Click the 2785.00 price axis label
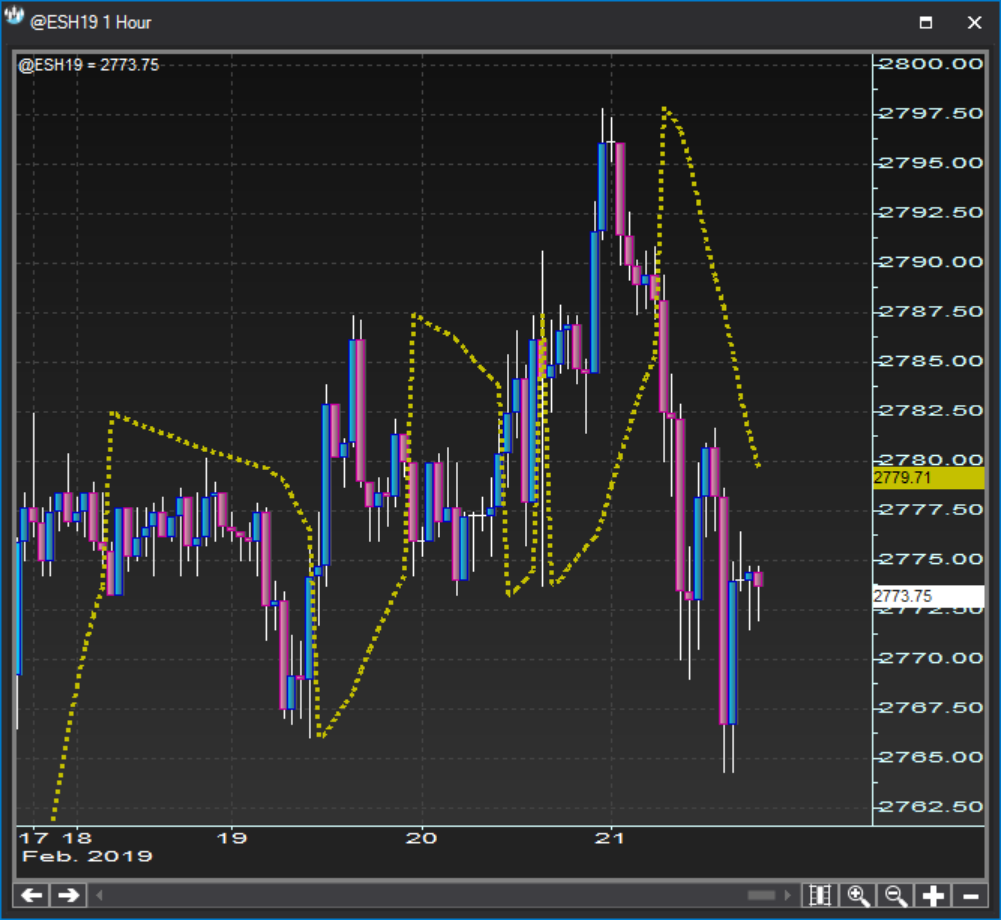The width and height of the screenshot is (1001, 920). coord(931,361)
